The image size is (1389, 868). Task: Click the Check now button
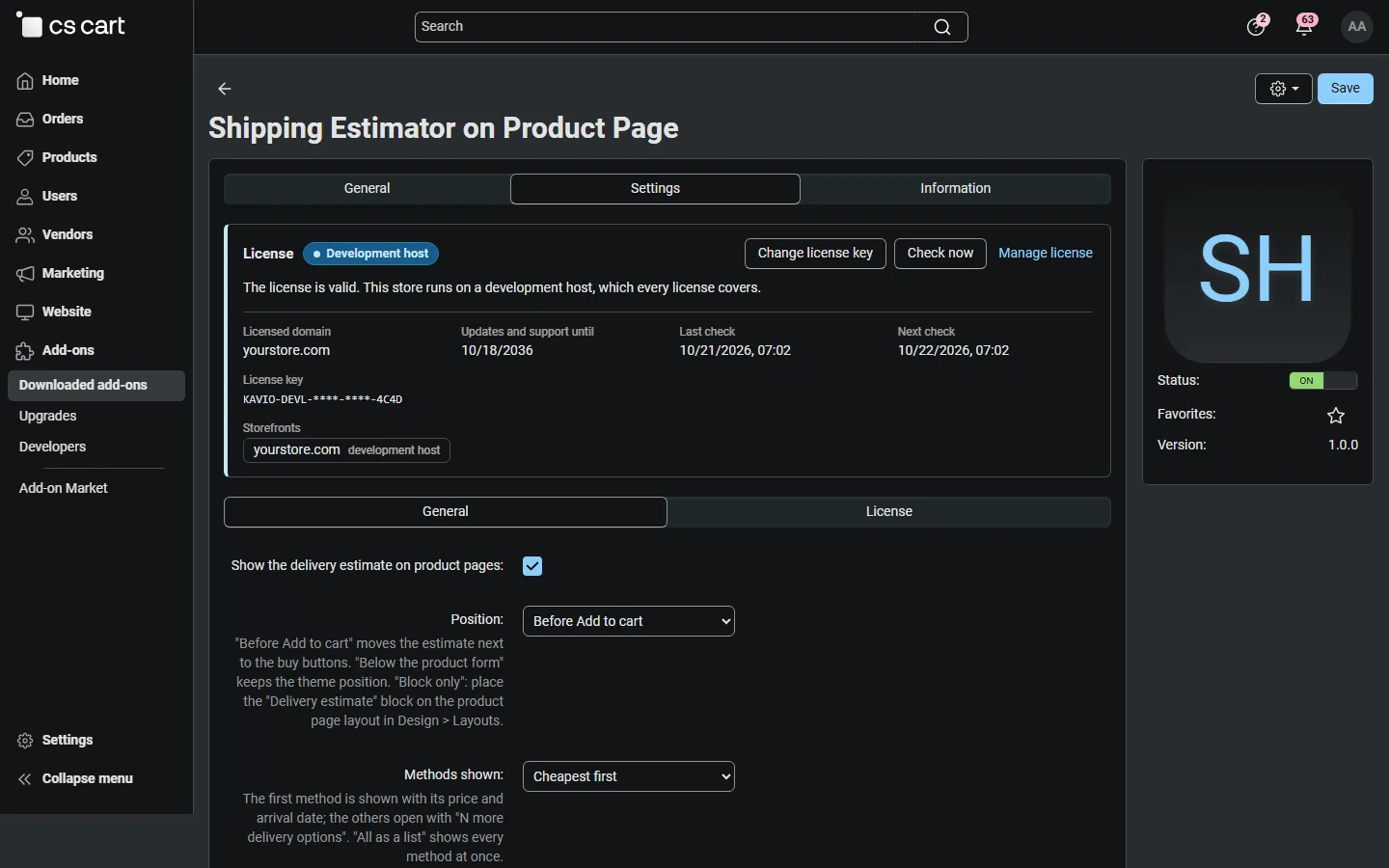[x=940, y=254]
